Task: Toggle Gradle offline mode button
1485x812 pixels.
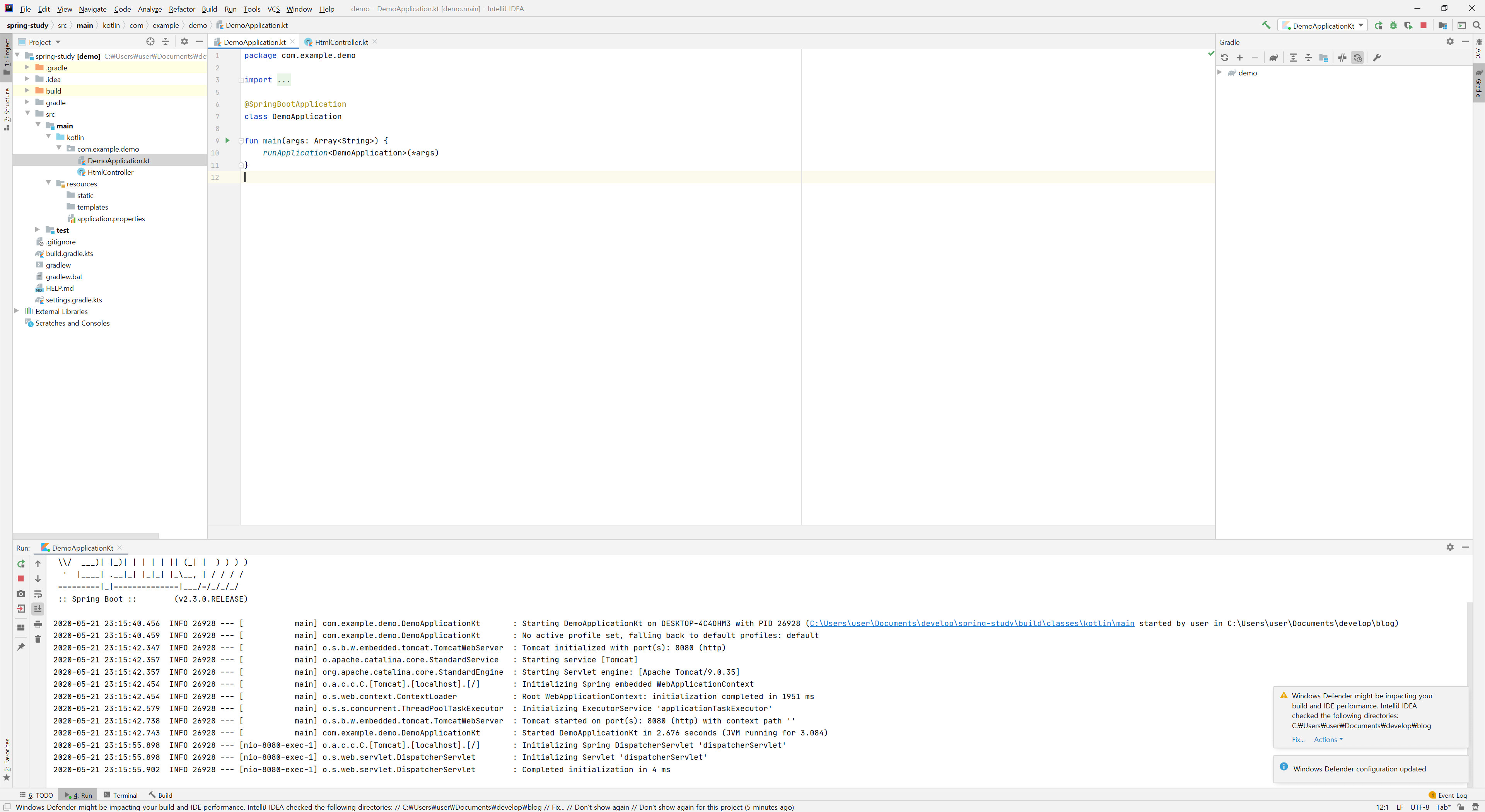Action: coord(1342,58)
